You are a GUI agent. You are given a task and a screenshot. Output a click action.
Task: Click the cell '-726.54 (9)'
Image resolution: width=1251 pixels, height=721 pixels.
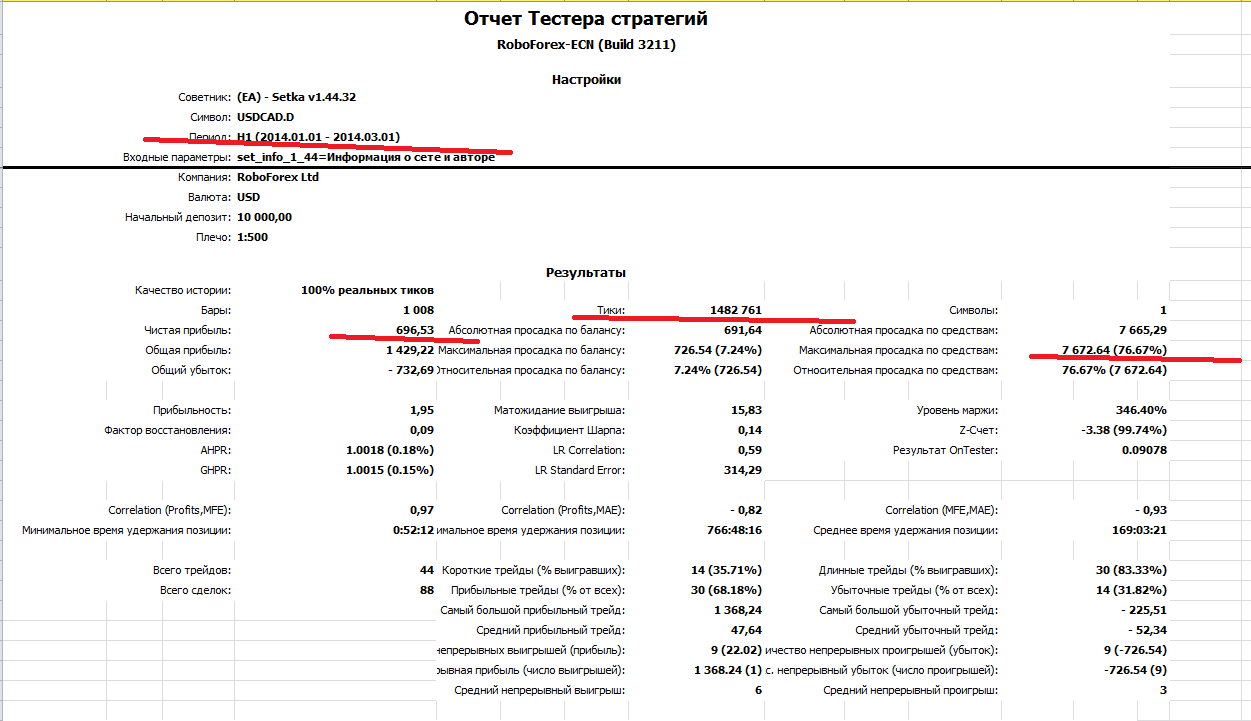pyautogui.click(x=1134, y=670)
